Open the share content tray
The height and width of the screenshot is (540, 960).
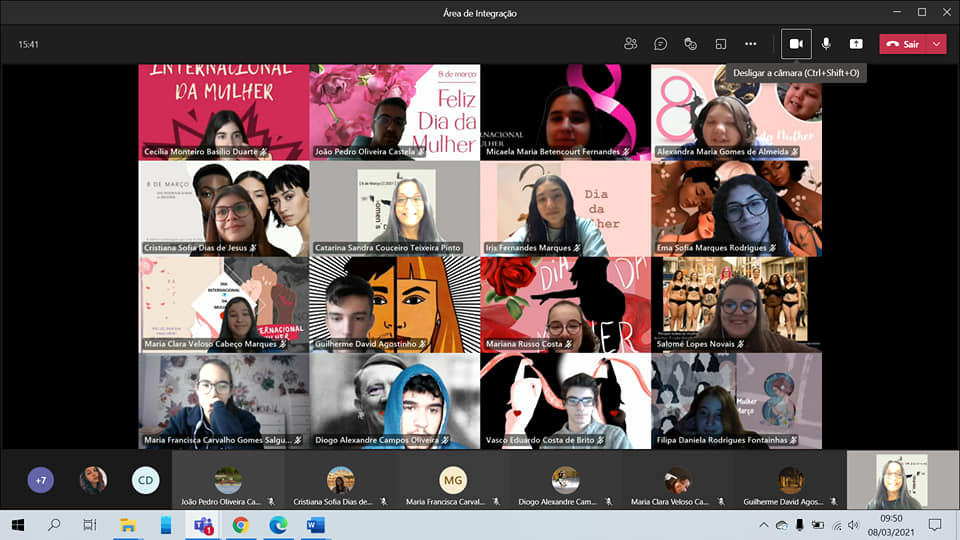coord(856,44)
